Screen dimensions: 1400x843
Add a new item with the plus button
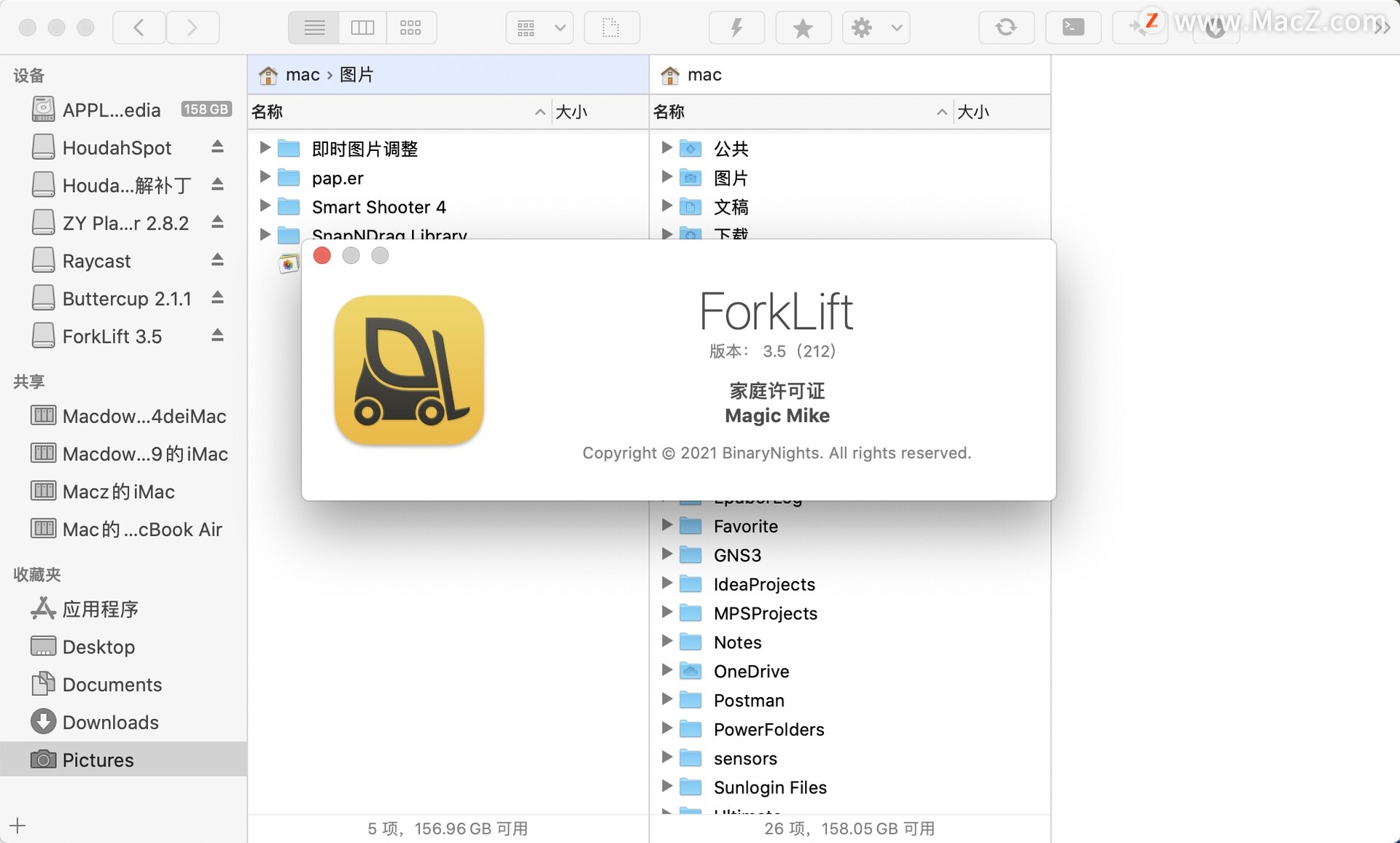[17, 825]
